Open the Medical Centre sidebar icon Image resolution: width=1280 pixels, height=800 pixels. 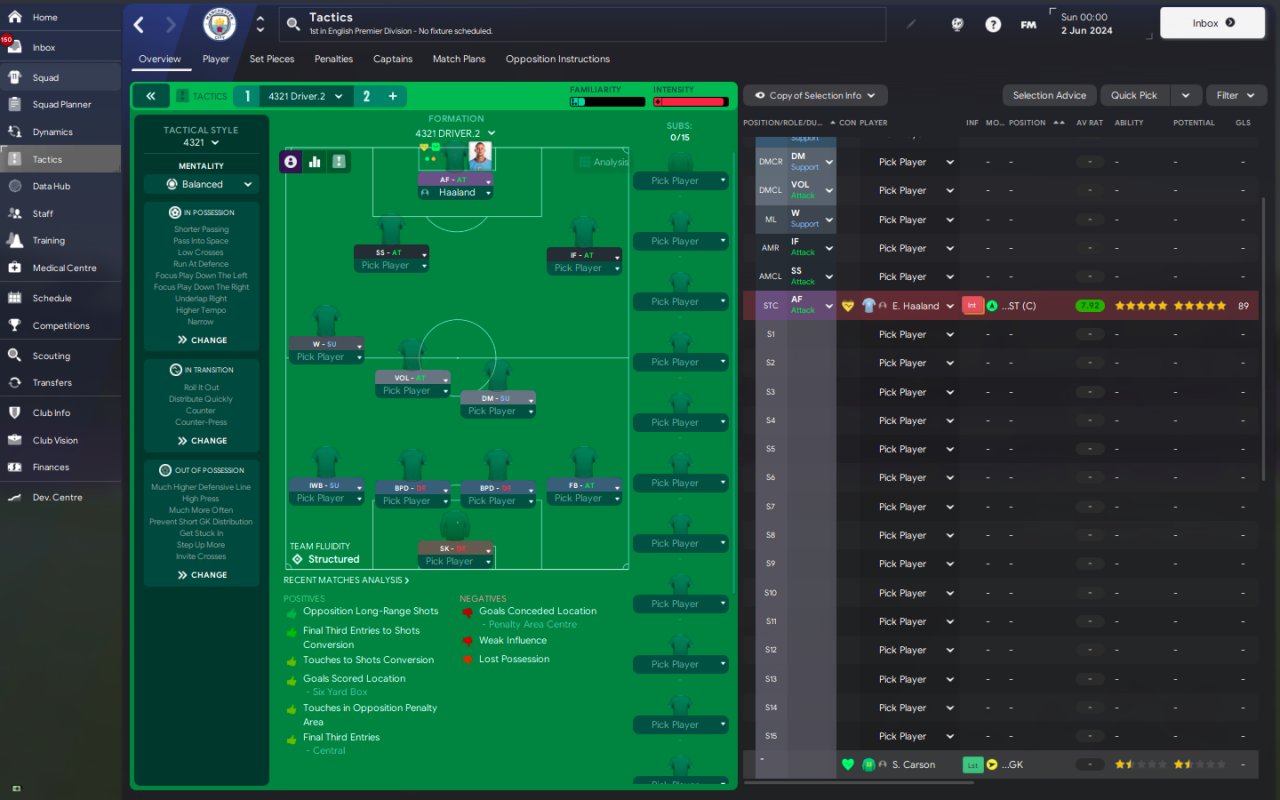tap(14, 267)
